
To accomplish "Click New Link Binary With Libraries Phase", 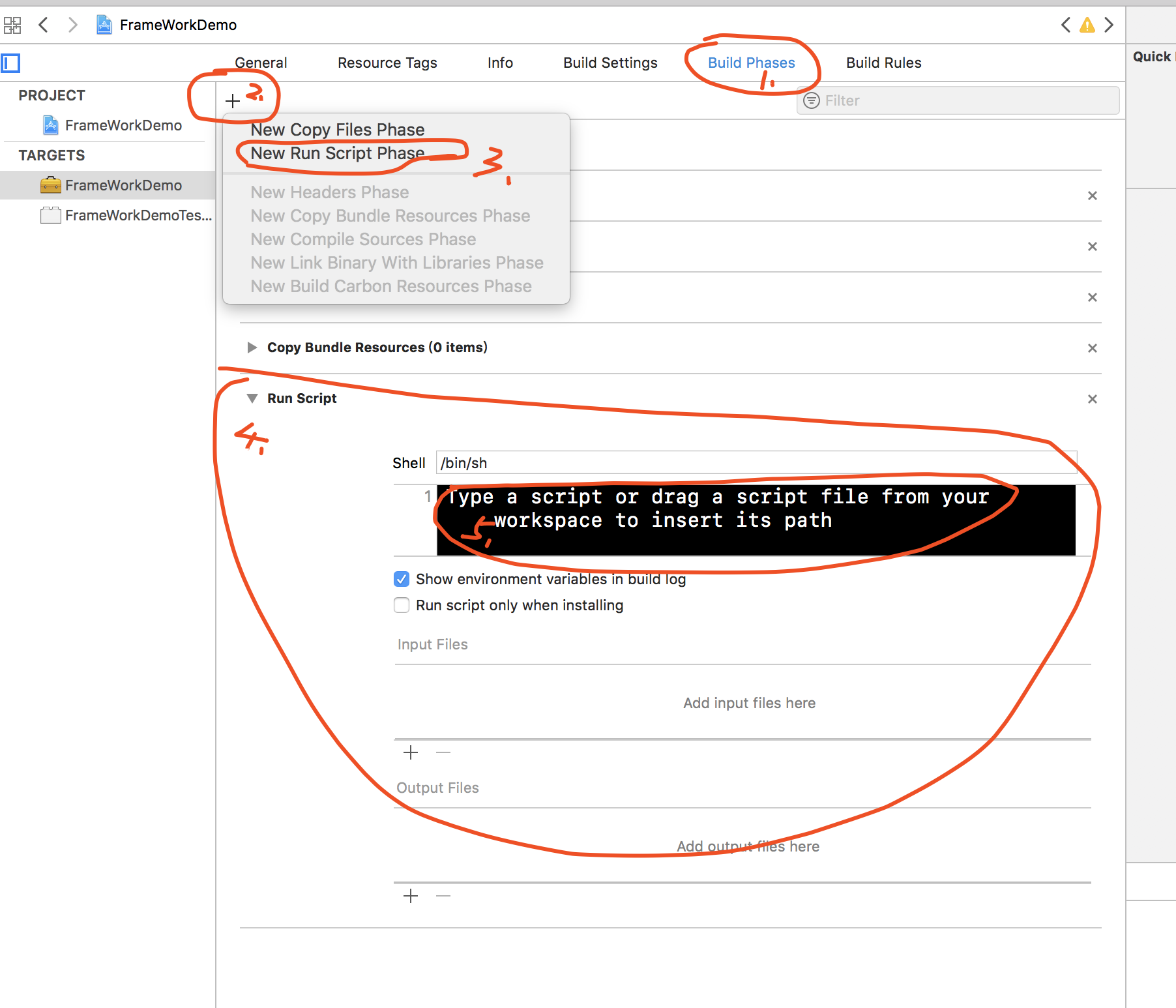I will [396, 263].
